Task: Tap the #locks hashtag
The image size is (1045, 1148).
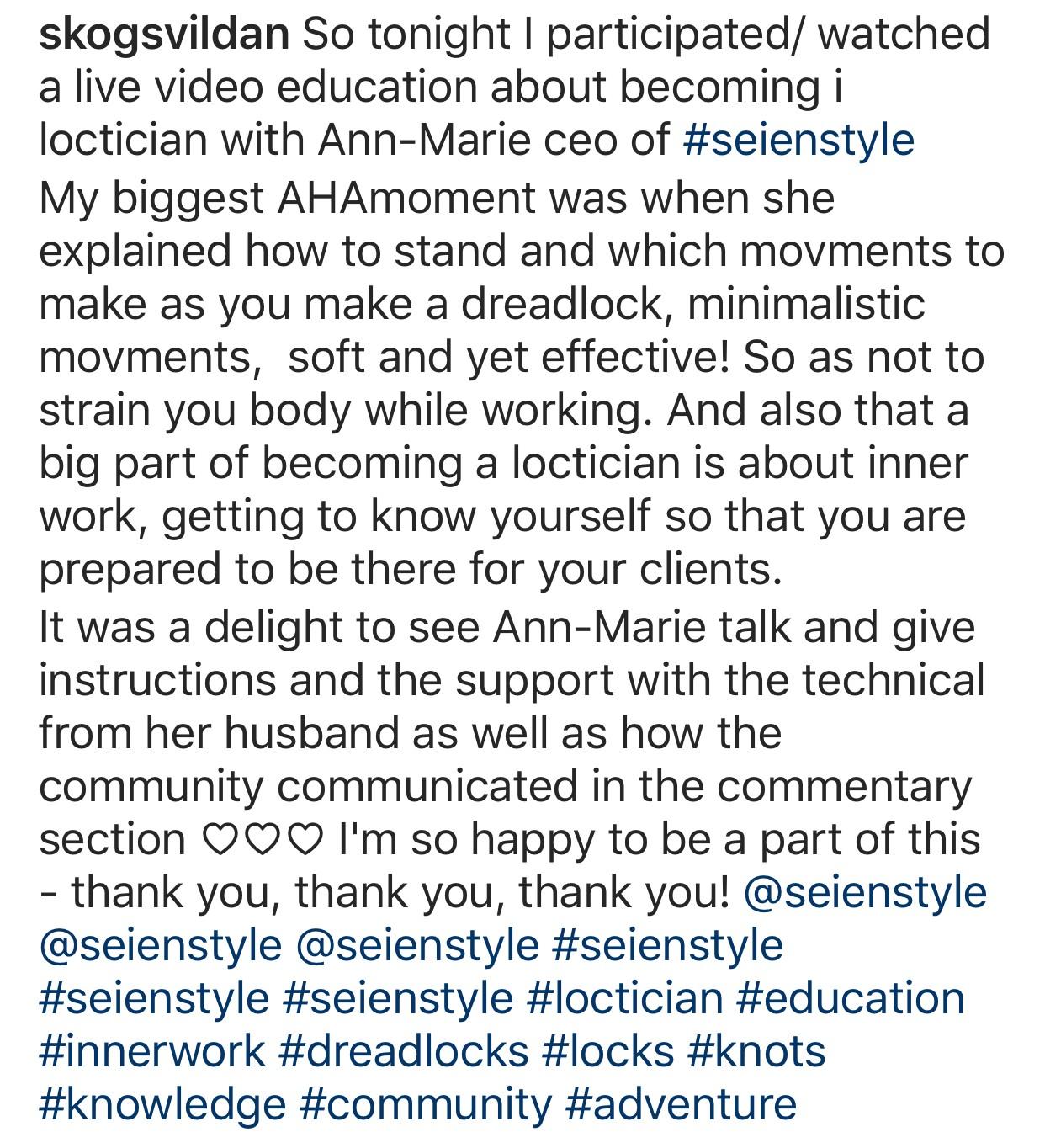Action: point(608,1051)
